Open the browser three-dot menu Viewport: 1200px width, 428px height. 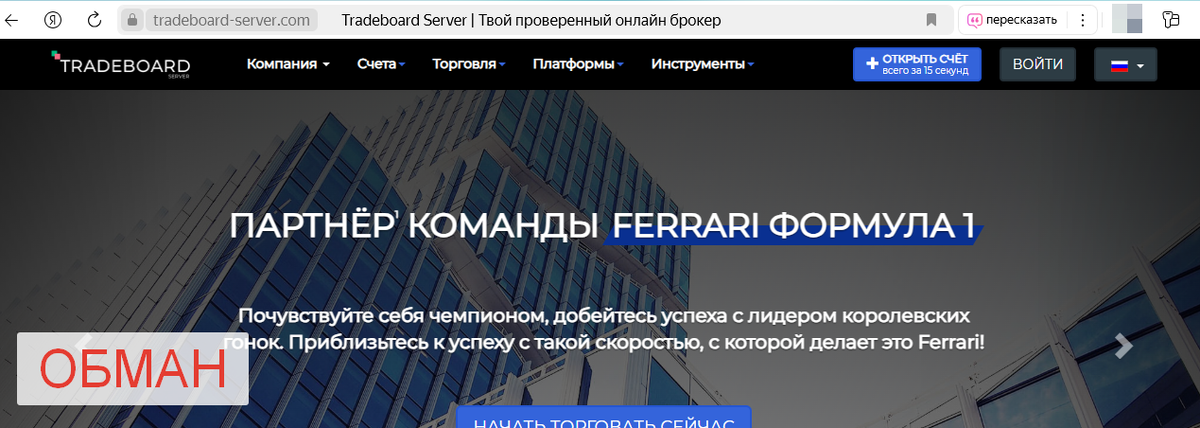click(1081, 20)
